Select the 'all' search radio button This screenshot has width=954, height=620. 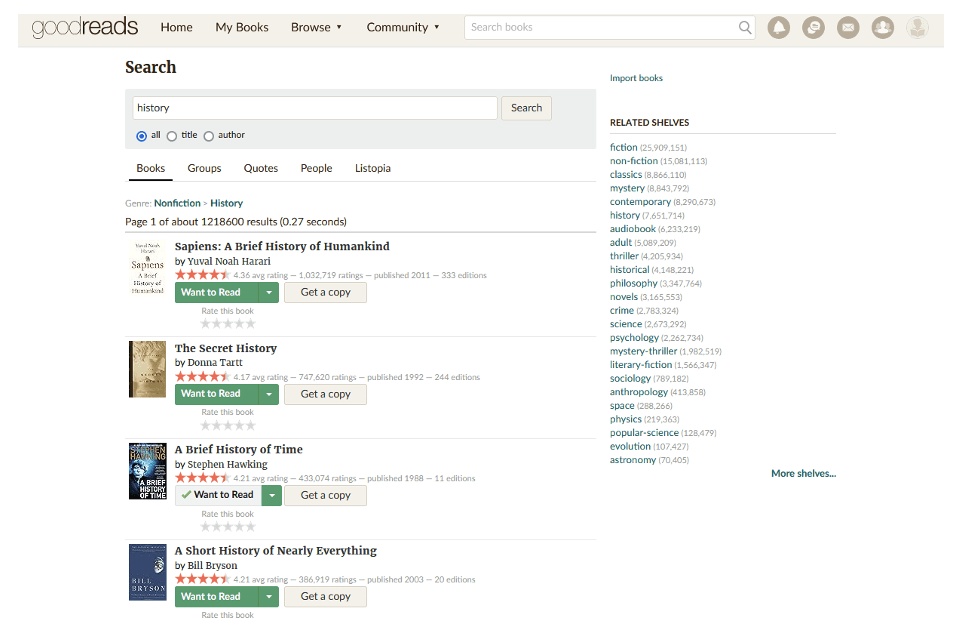click(142, 136)
